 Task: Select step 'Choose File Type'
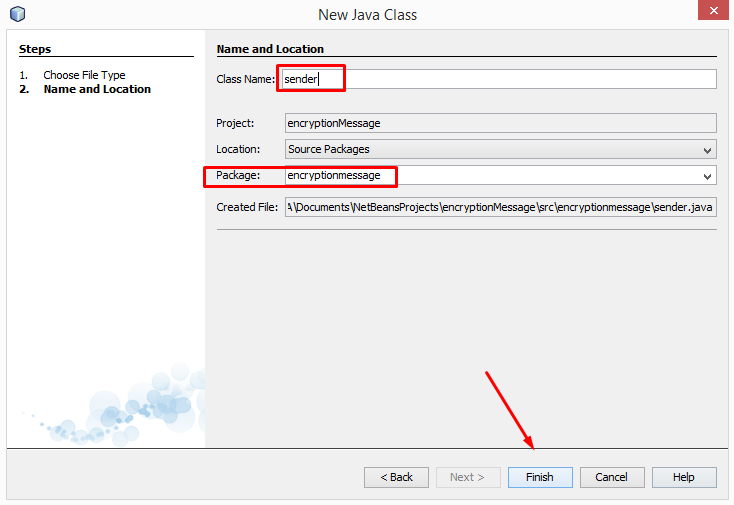click(84, 75)
